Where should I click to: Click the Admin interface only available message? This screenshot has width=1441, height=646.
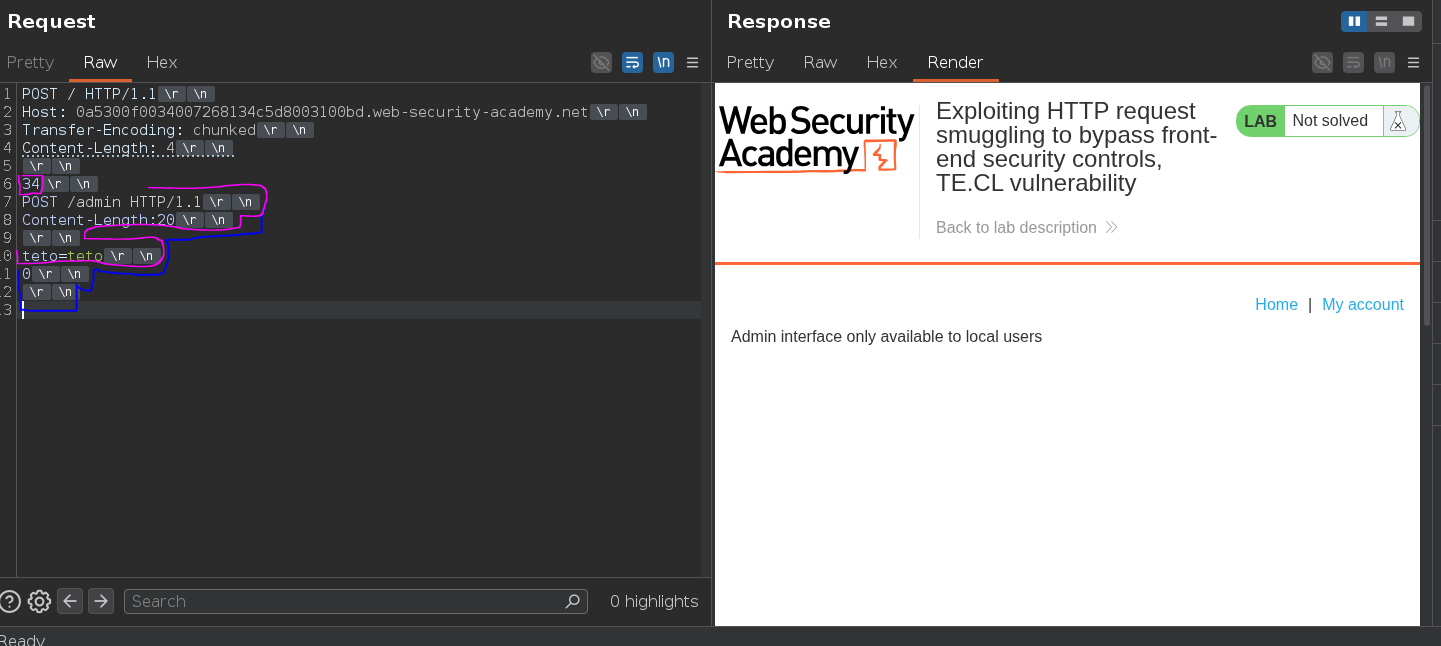tap(886, 337)
